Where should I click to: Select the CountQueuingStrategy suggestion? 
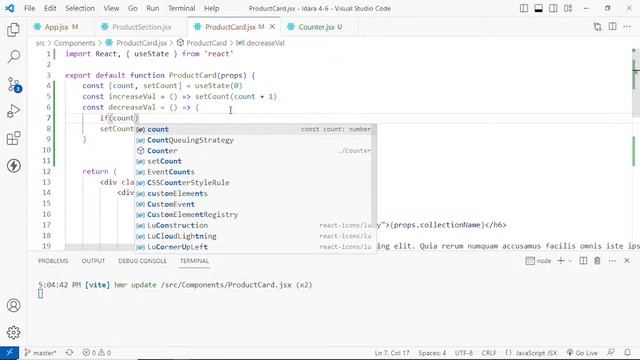[253, 140]
